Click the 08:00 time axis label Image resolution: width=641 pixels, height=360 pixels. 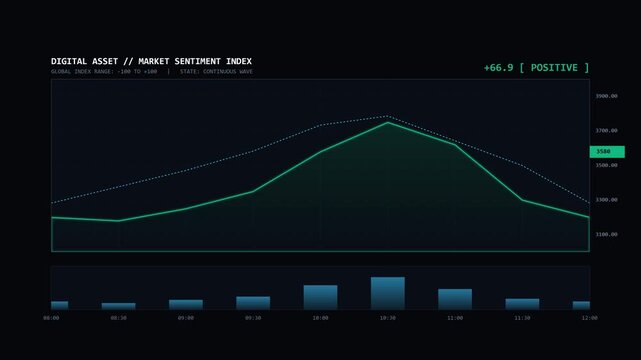[x=51, y=318]
